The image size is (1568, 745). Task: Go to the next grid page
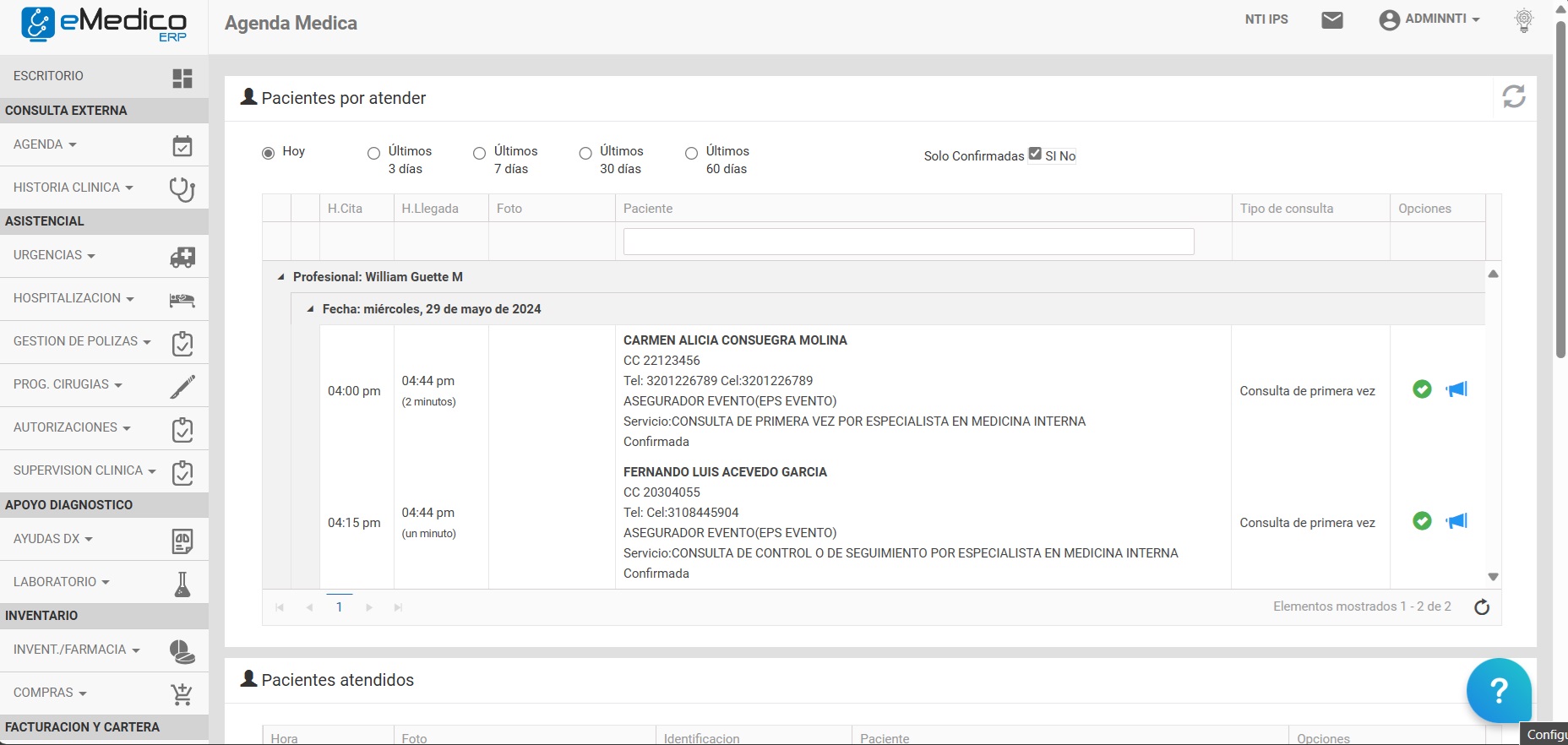pyautogui.click(x=369, y=607)
